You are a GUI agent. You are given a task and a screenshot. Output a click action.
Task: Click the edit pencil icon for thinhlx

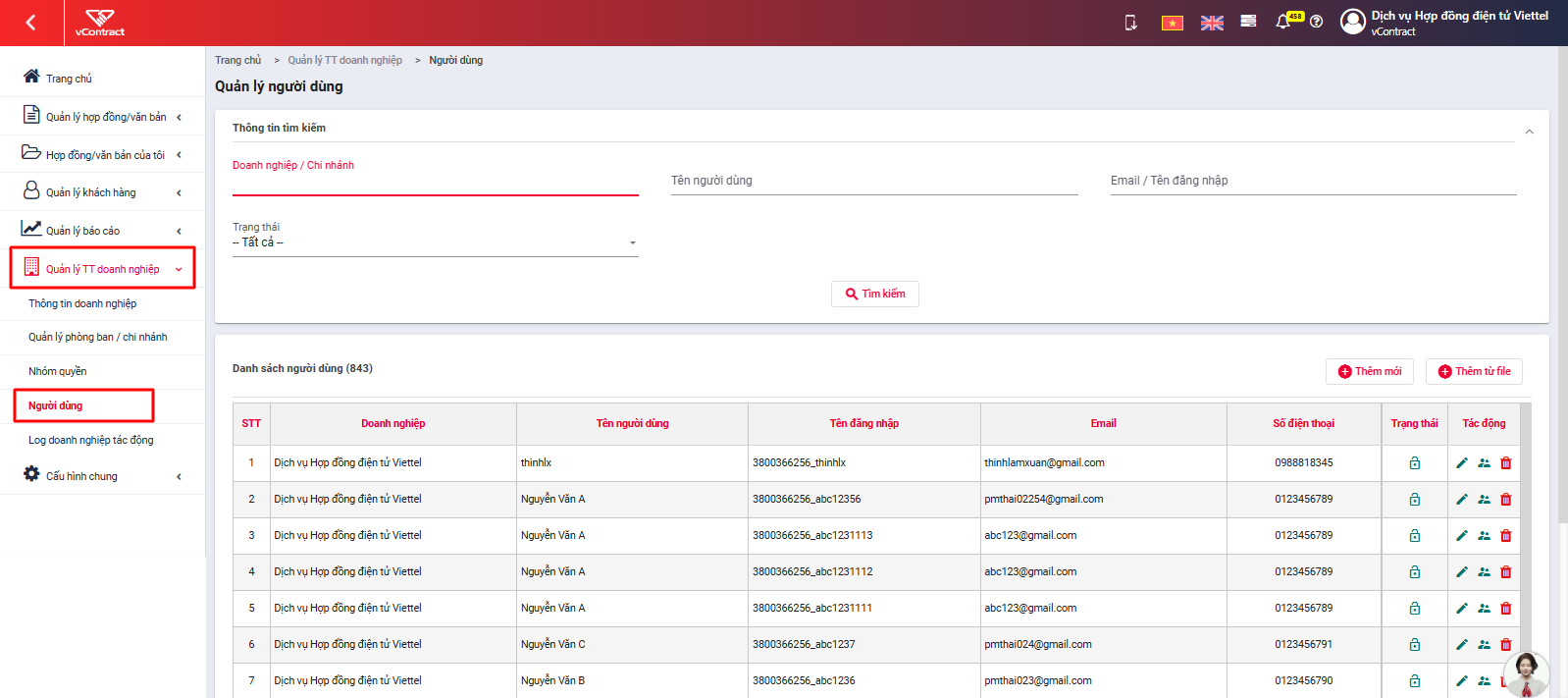click(1462, 463)
